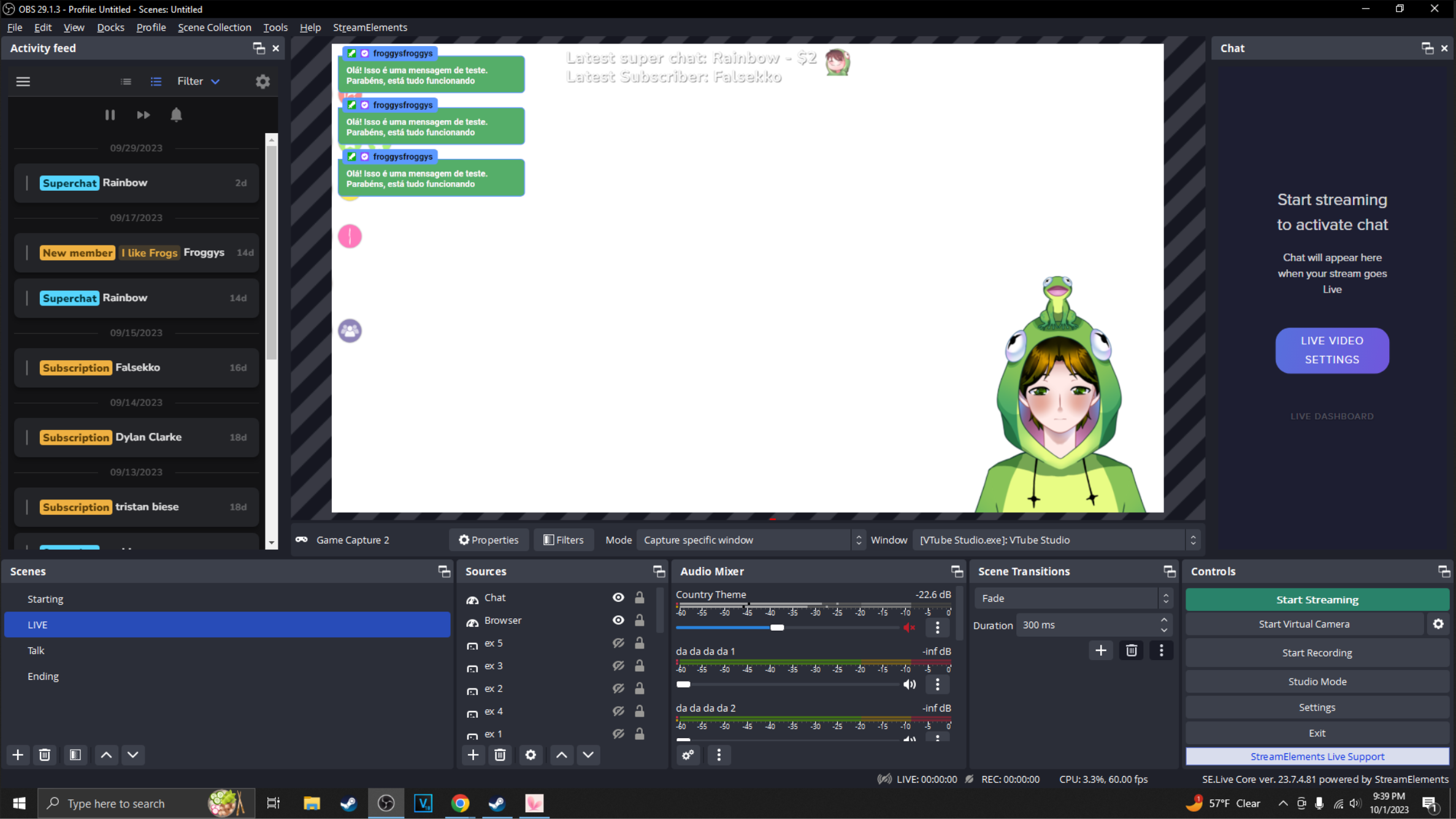Show the ex 4 source
Screen dimensions: 1456x819
point(618,711)
